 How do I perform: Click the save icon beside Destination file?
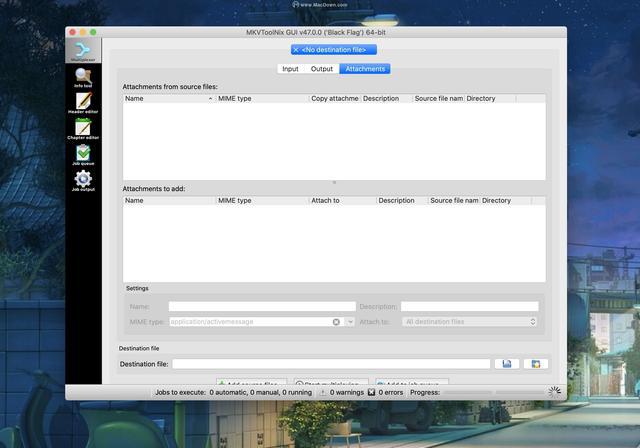(507, 364)
